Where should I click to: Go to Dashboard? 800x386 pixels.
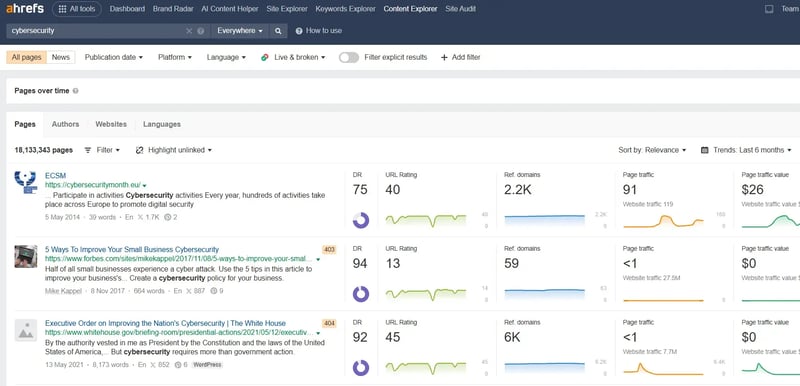(127, 9)
